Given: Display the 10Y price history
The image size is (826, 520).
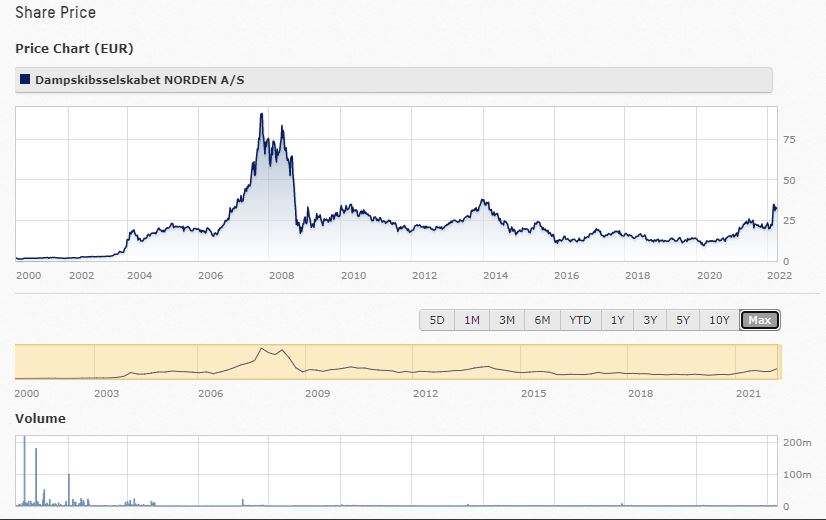Looking at the screenshot, I should 719,320.
